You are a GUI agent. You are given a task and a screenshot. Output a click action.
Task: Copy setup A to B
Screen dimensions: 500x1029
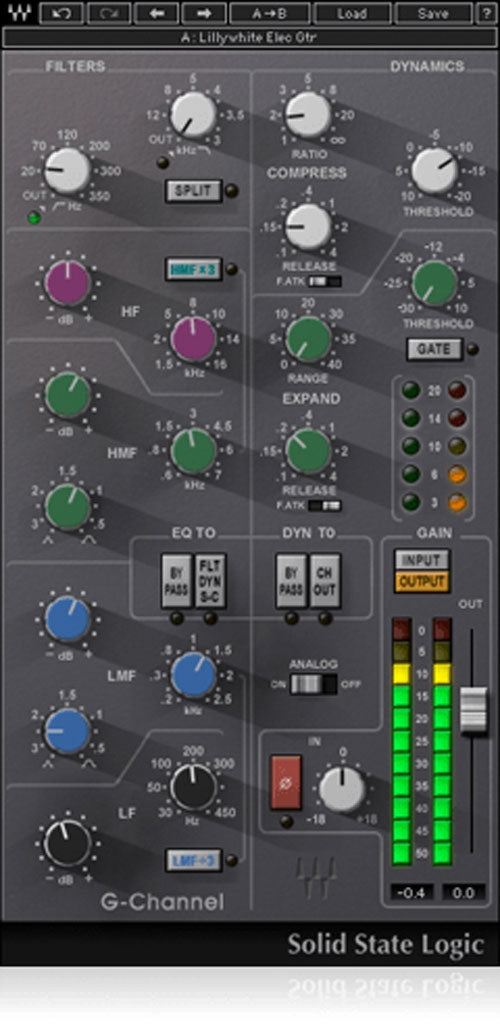pyautogui.click(x=270, y=13)
